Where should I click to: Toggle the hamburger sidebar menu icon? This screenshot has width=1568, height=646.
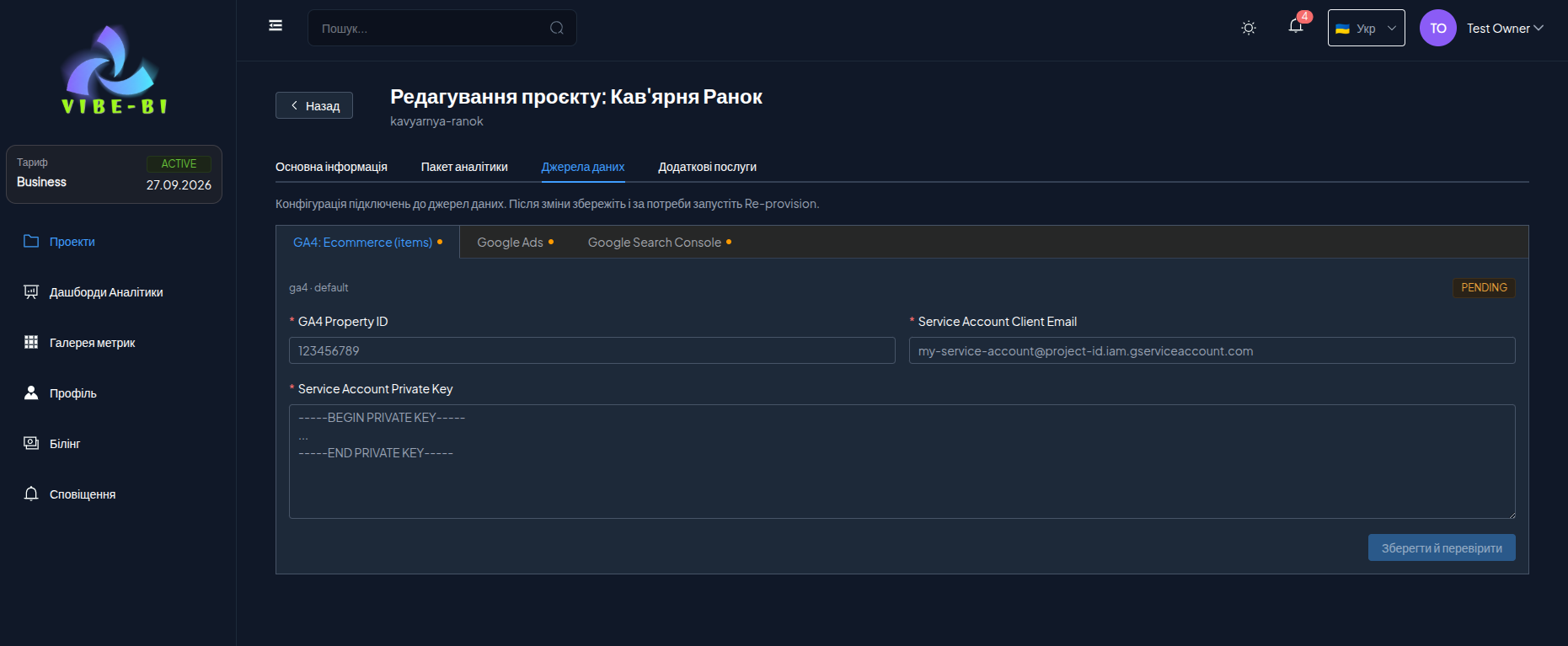276,25
